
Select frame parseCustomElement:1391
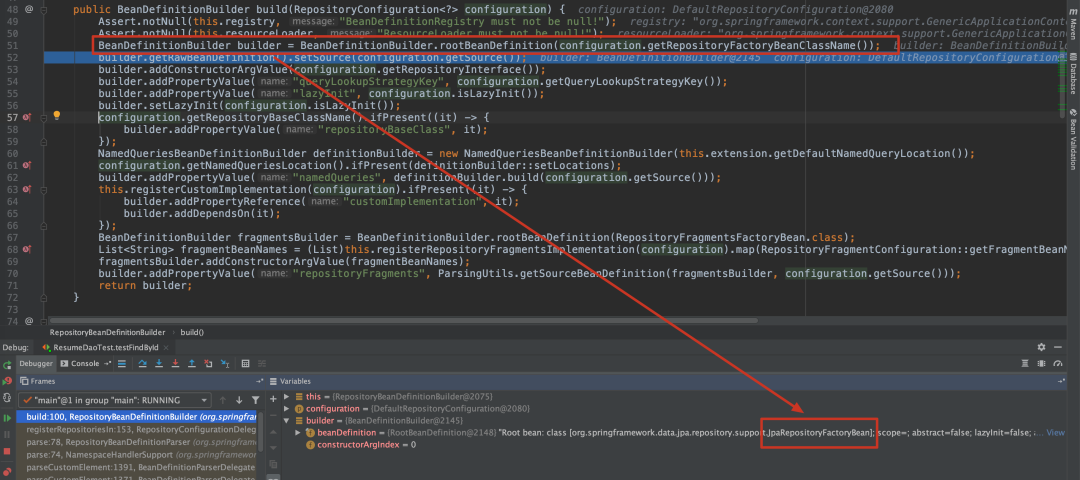[x=136, y=467]
